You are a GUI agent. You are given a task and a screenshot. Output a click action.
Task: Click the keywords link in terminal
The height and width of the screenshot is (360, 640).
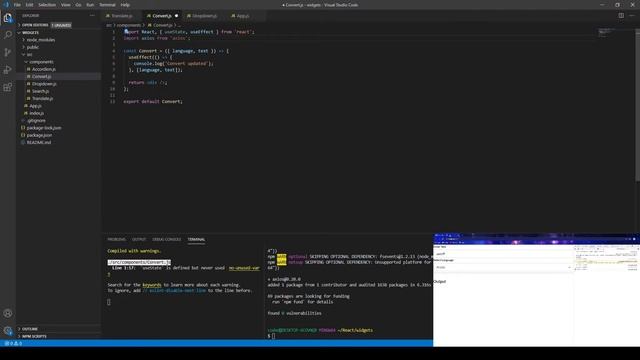[151, 285]
